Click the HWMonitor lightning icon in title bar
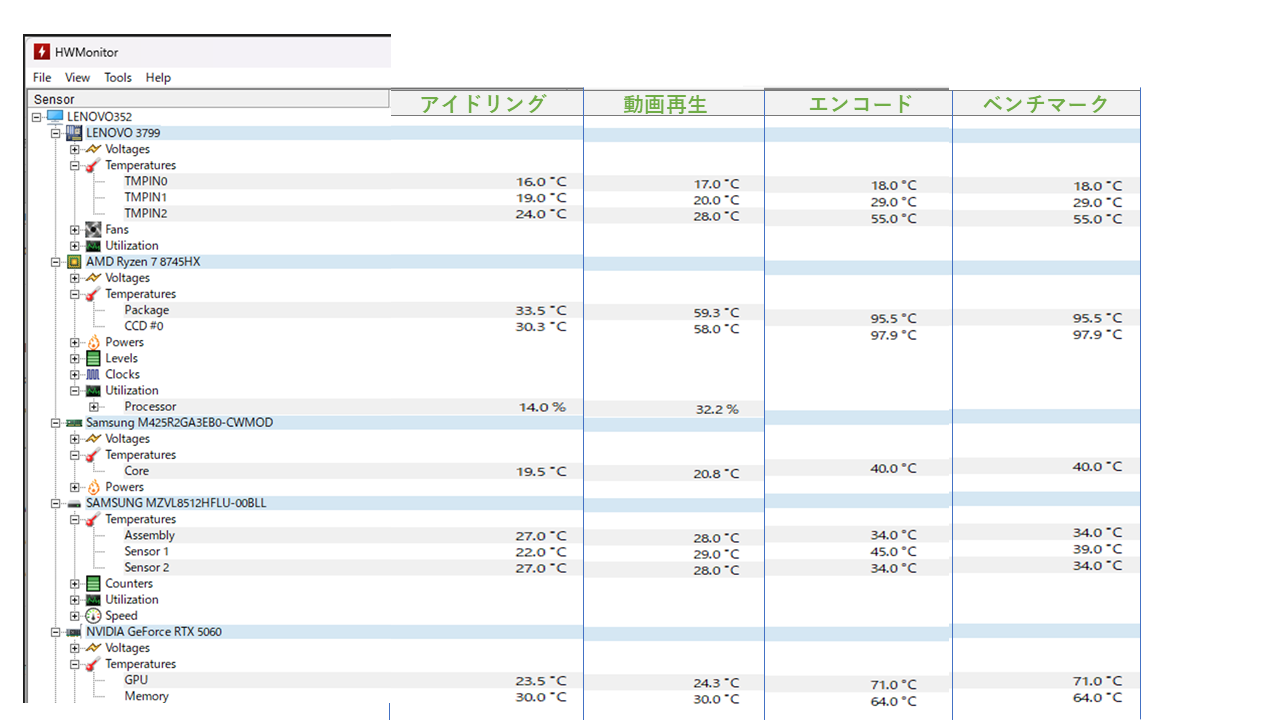Screen dimensions: 1280x720 pyautogui.click(x=42, y=52)
